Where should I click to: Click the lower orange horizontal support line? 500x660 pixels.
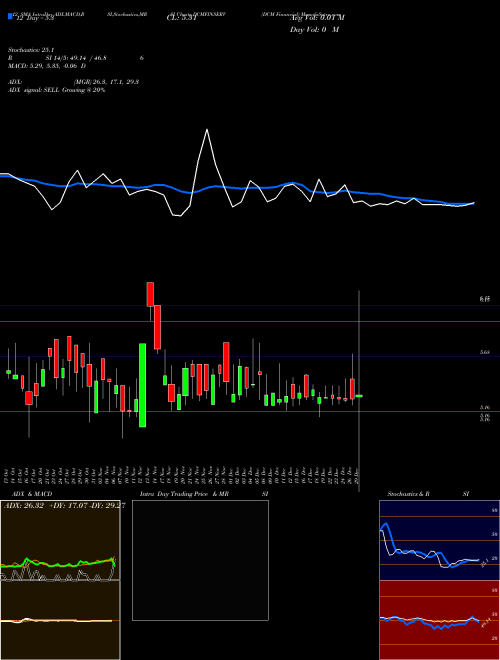coord(250,412)
